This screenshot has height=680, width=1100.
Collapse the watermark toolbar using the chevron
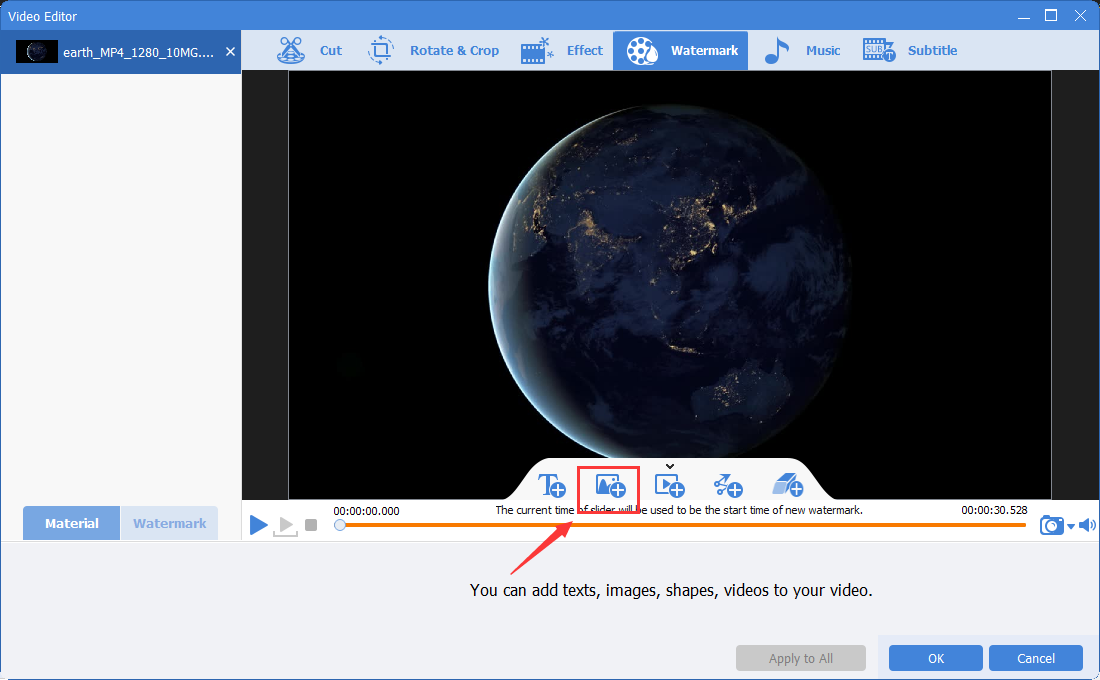(x=670, y=466)
